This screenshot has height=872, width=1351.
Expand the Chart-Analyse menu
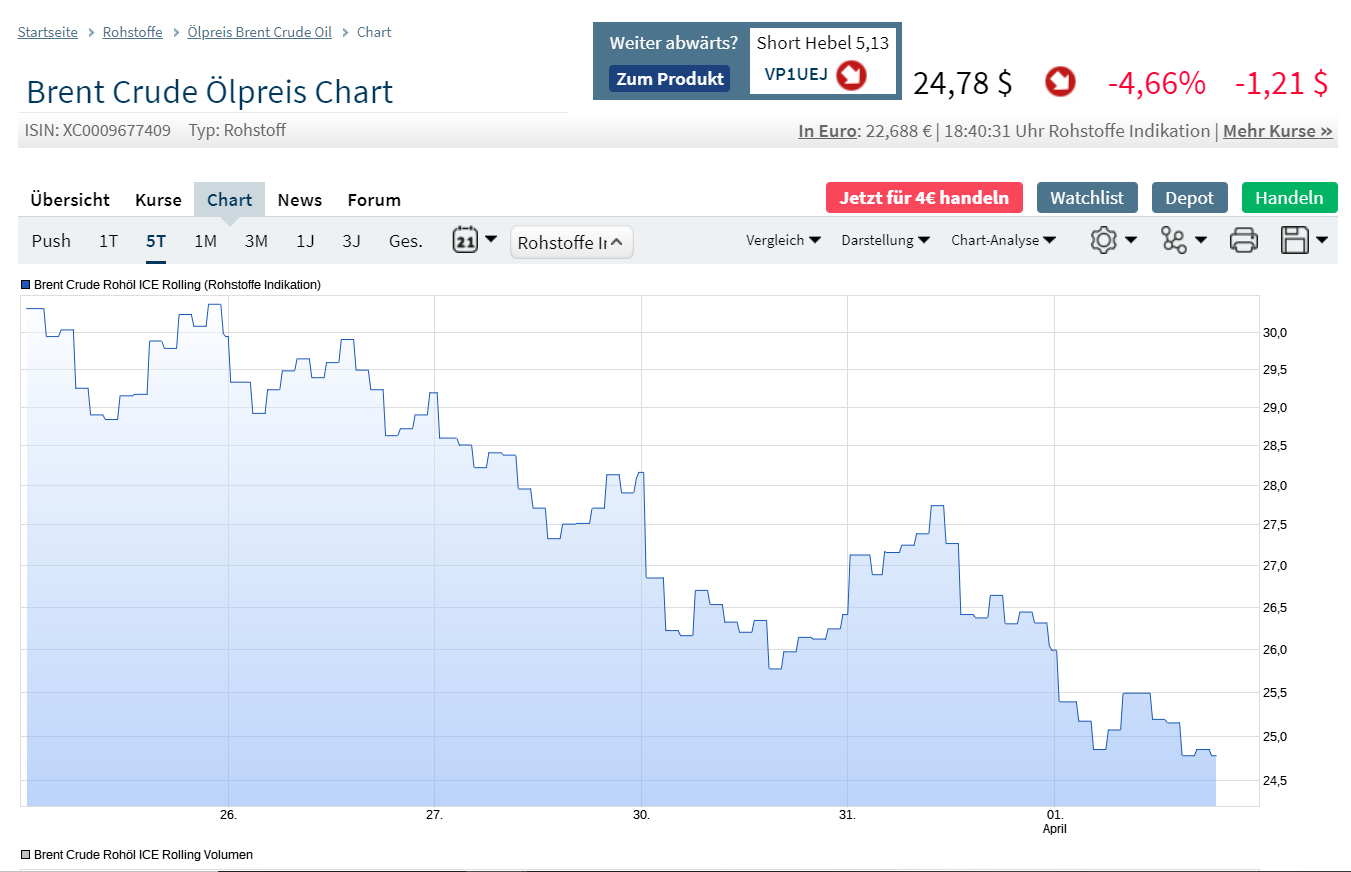(x=1003, y=240)
